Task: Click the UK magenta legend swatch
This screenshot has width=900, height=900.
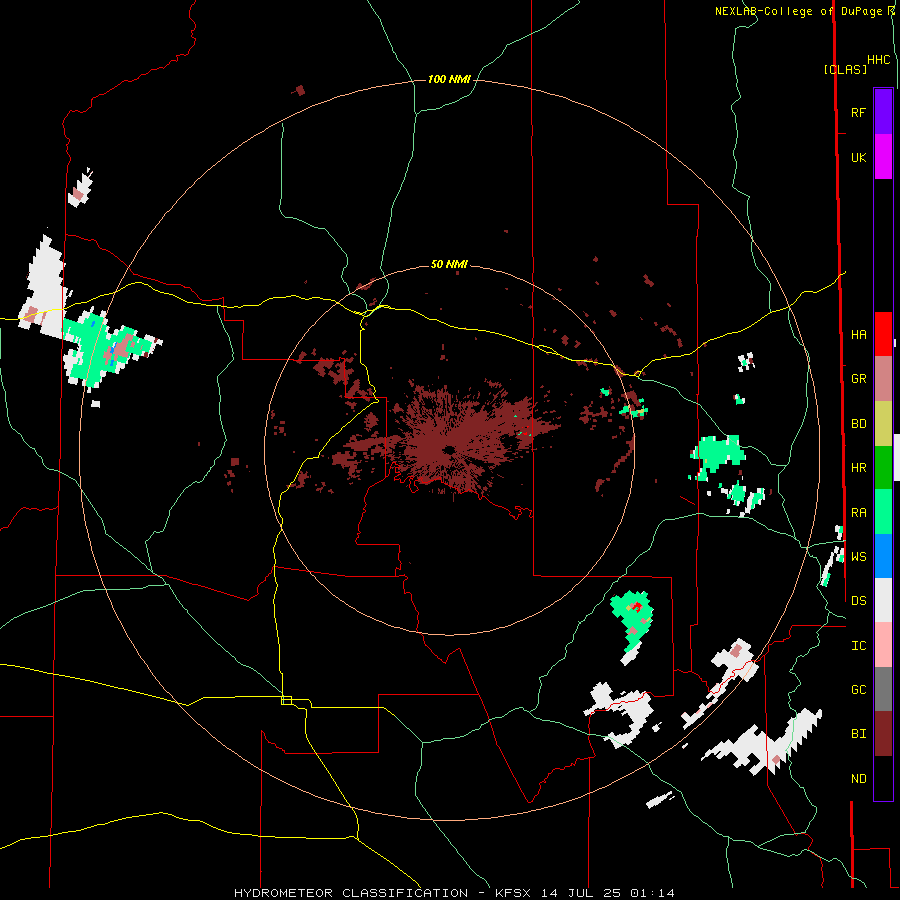Action: coord(883,157)
